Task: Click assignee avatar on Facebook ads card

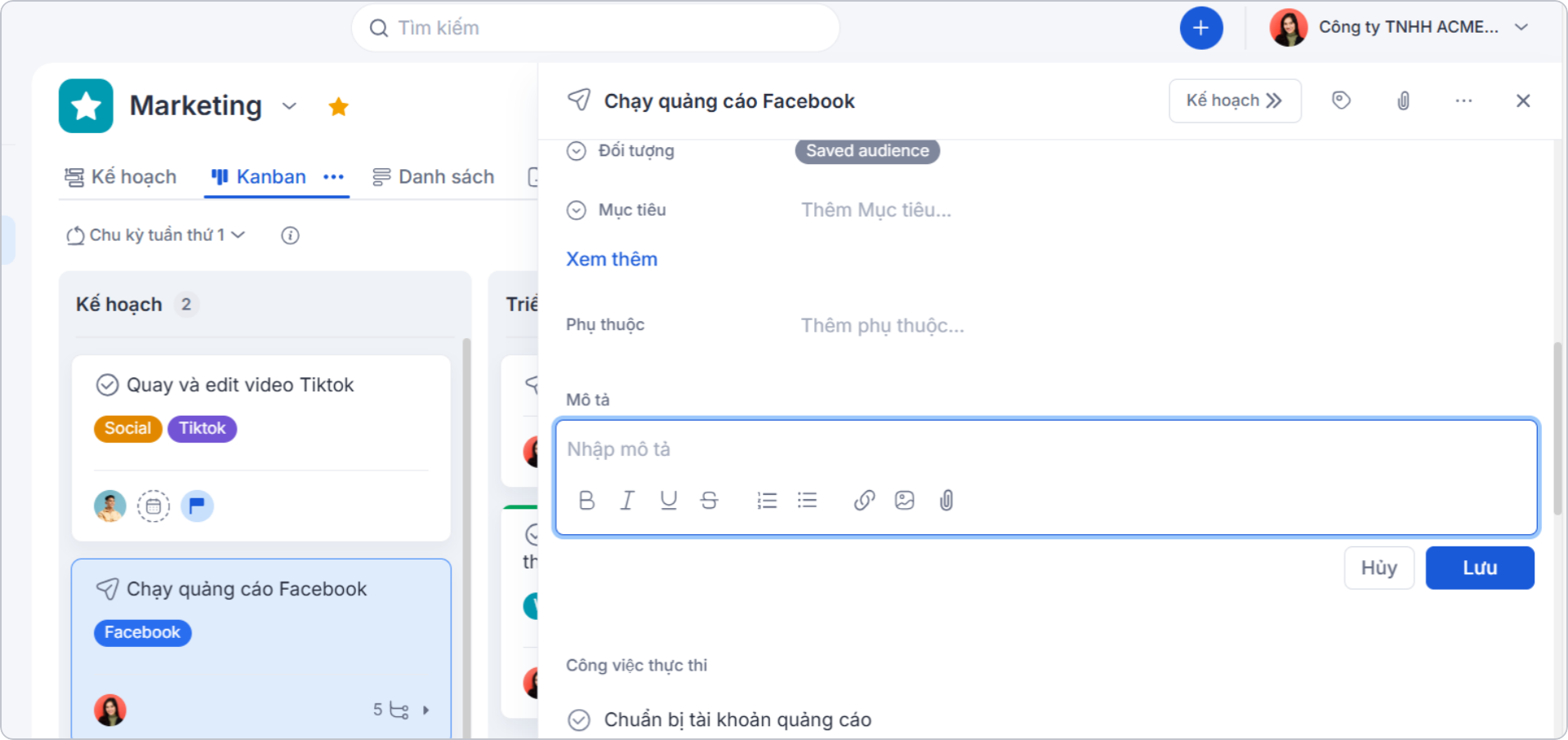Action: click(110, 710)
